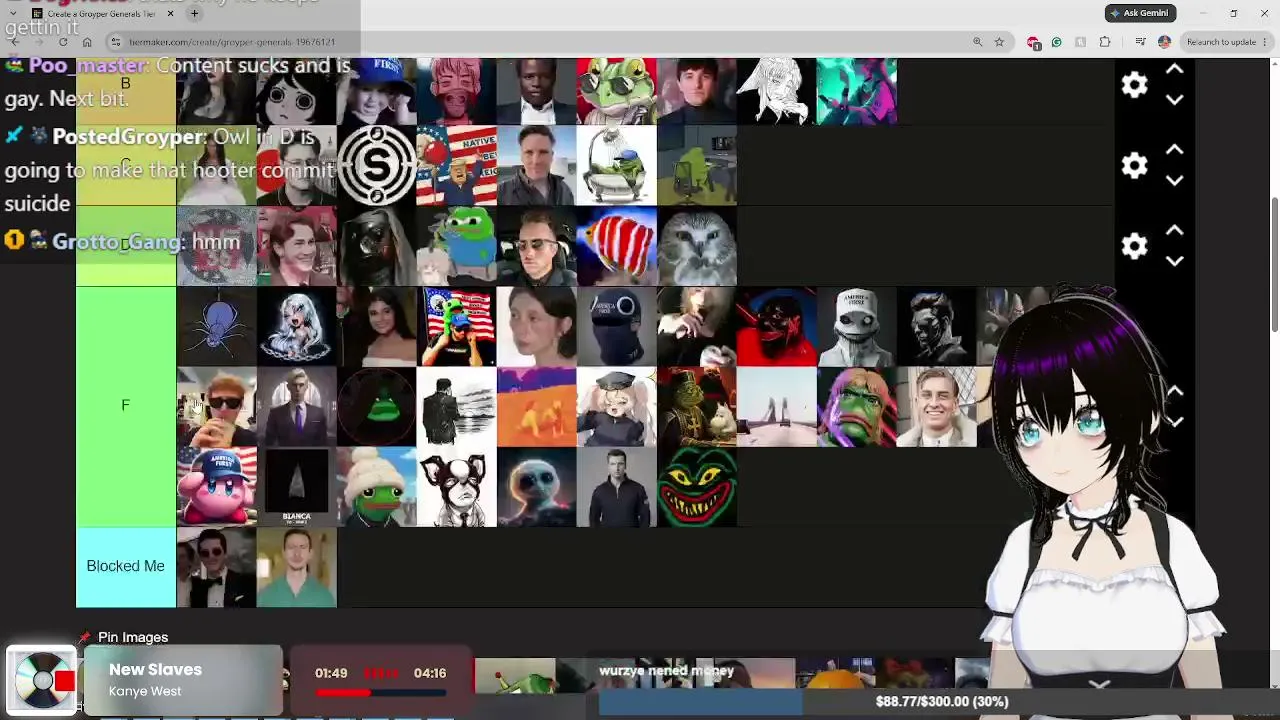Click the F tier label

click(x=126, y=406)
